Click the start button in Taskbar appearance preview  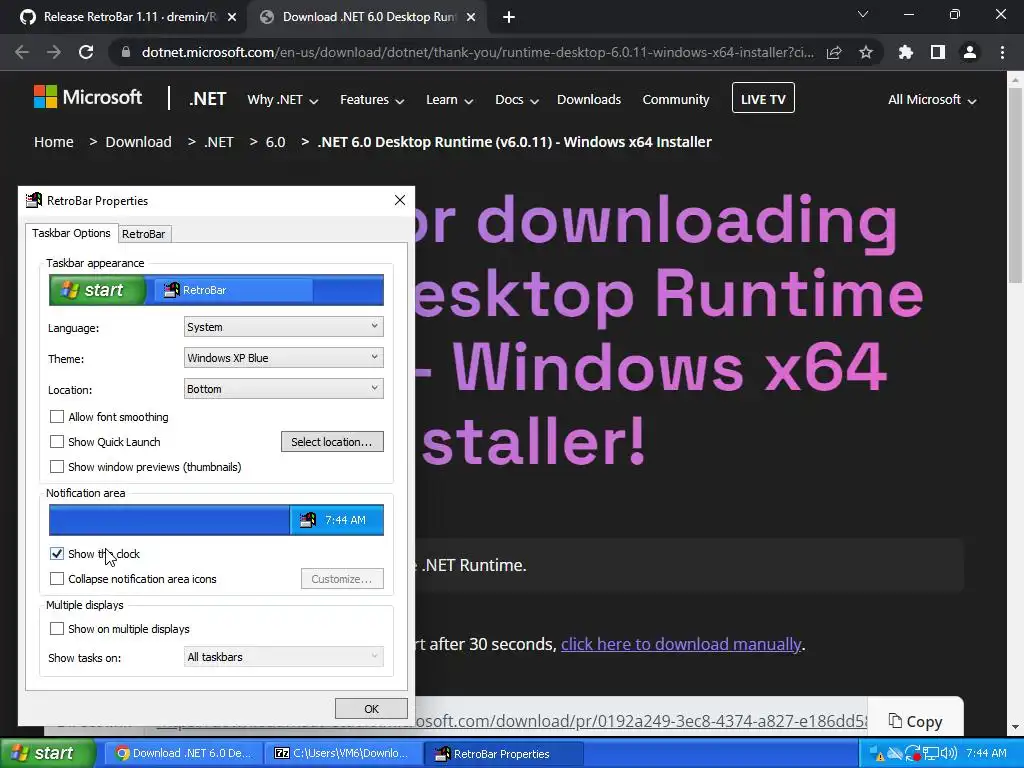tap(97, 290)
